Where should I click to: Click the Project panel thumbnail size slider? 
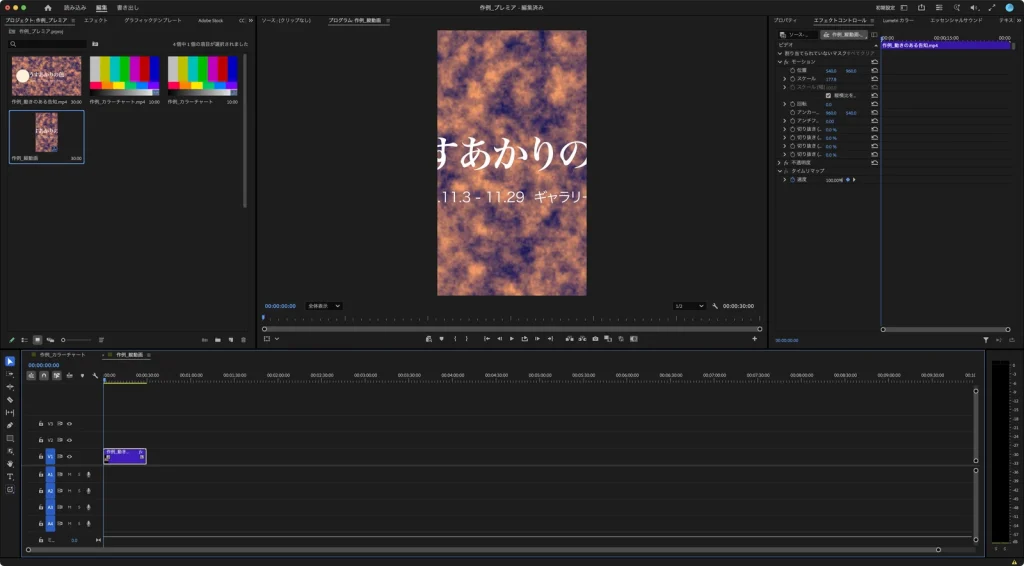click(x=76, y=340)
